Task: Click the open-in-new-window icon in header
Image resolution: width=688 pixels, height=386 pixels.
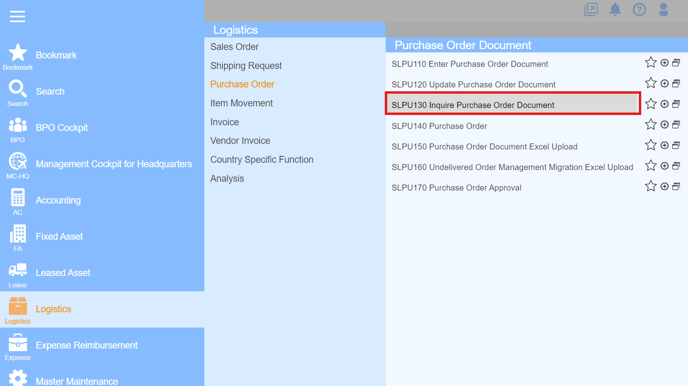Action: tap(591, 9)
